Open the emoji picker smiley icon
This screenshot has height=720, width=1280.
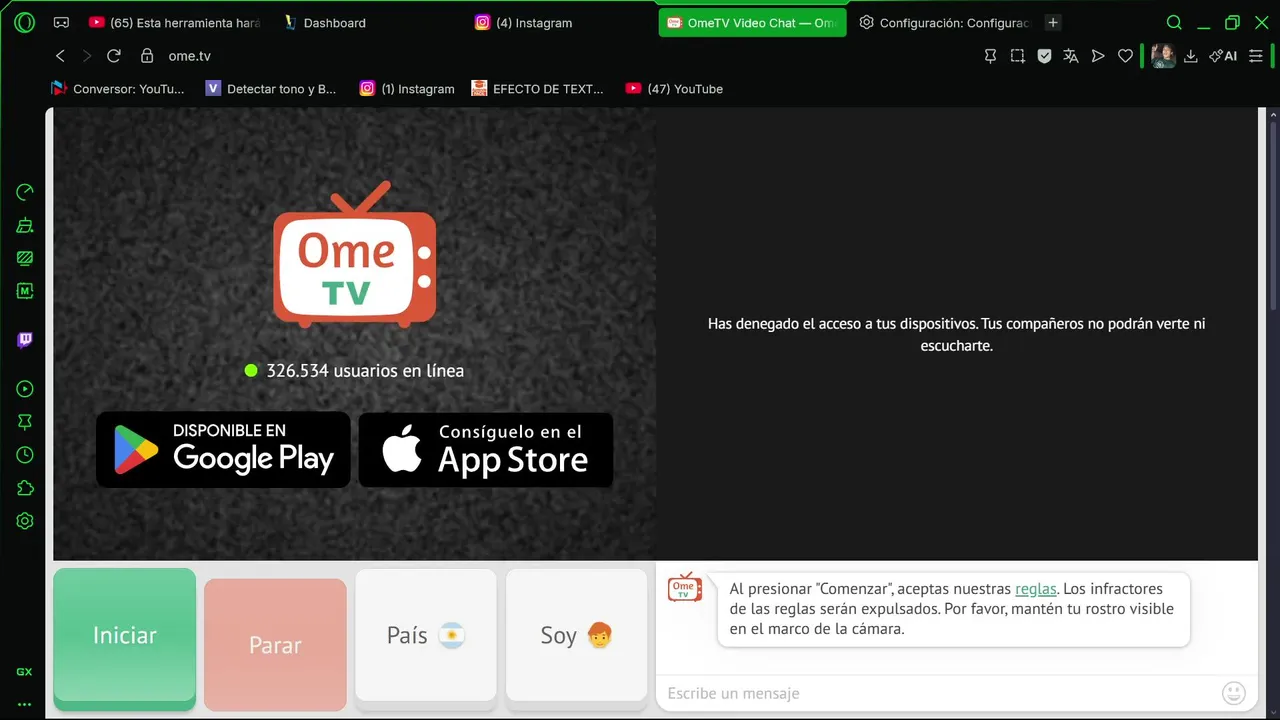[x=1234, y=693]
